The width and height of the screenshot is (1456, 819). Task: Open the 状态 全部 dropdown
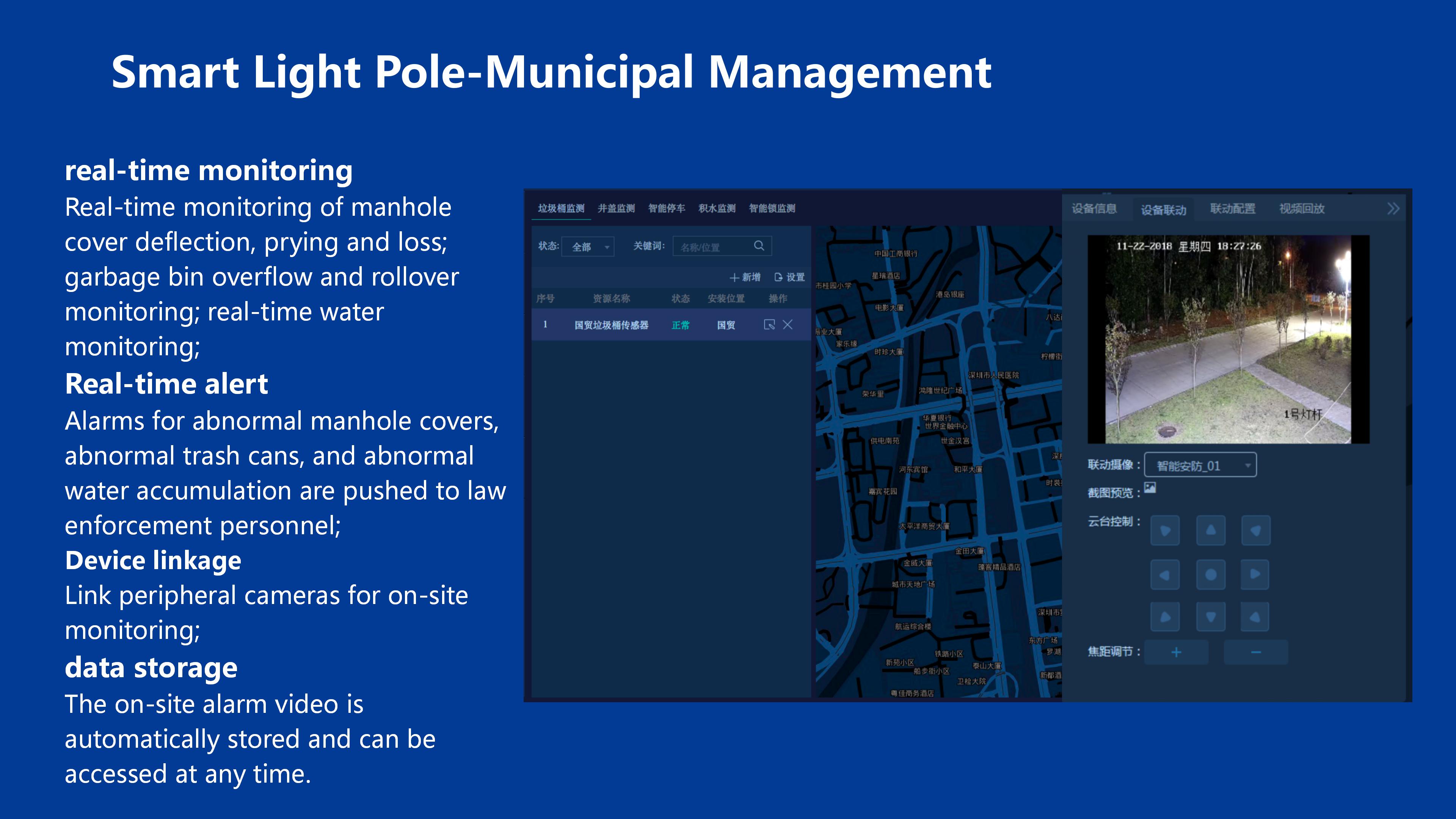pyautogui.click(x=588, y=246)
